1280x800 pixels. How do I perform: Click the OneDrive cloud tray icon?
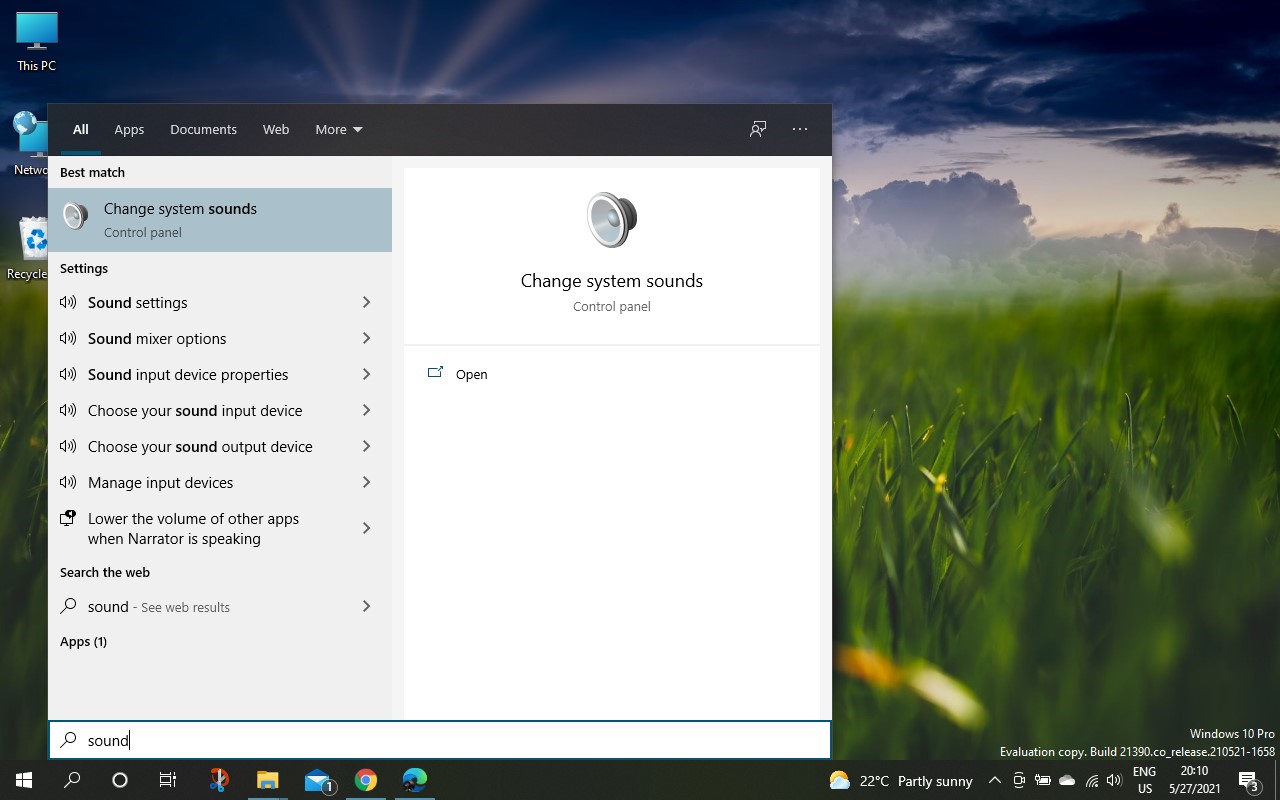tap(1067, 781)
